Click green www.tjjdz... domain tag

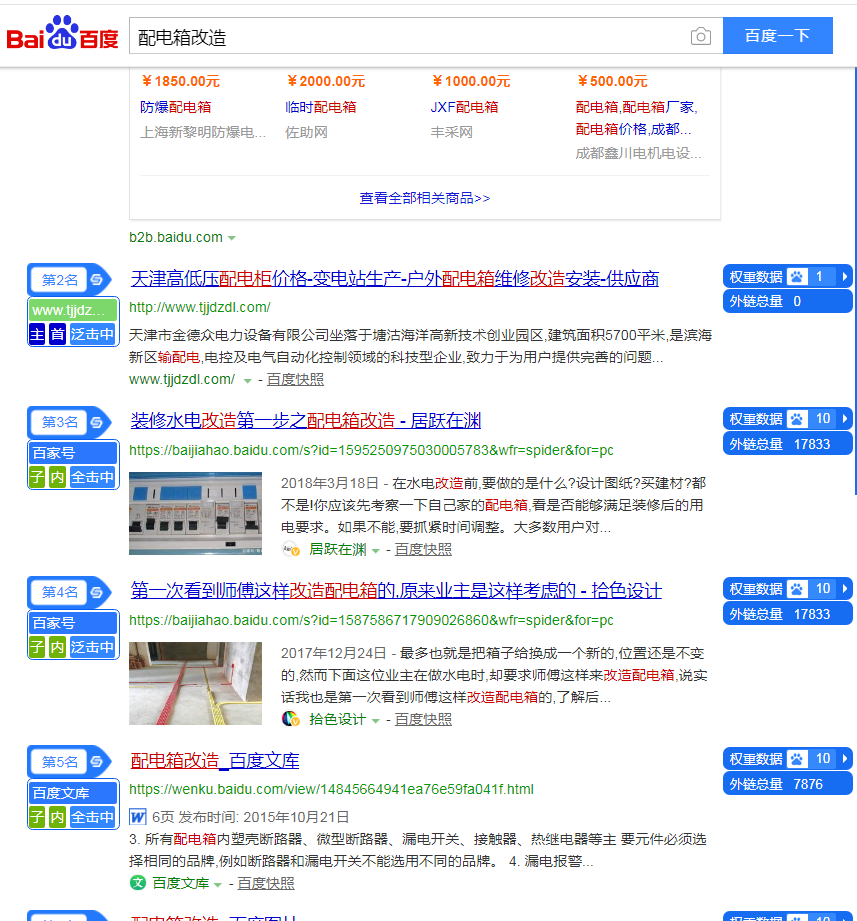(x=73, y=310)
